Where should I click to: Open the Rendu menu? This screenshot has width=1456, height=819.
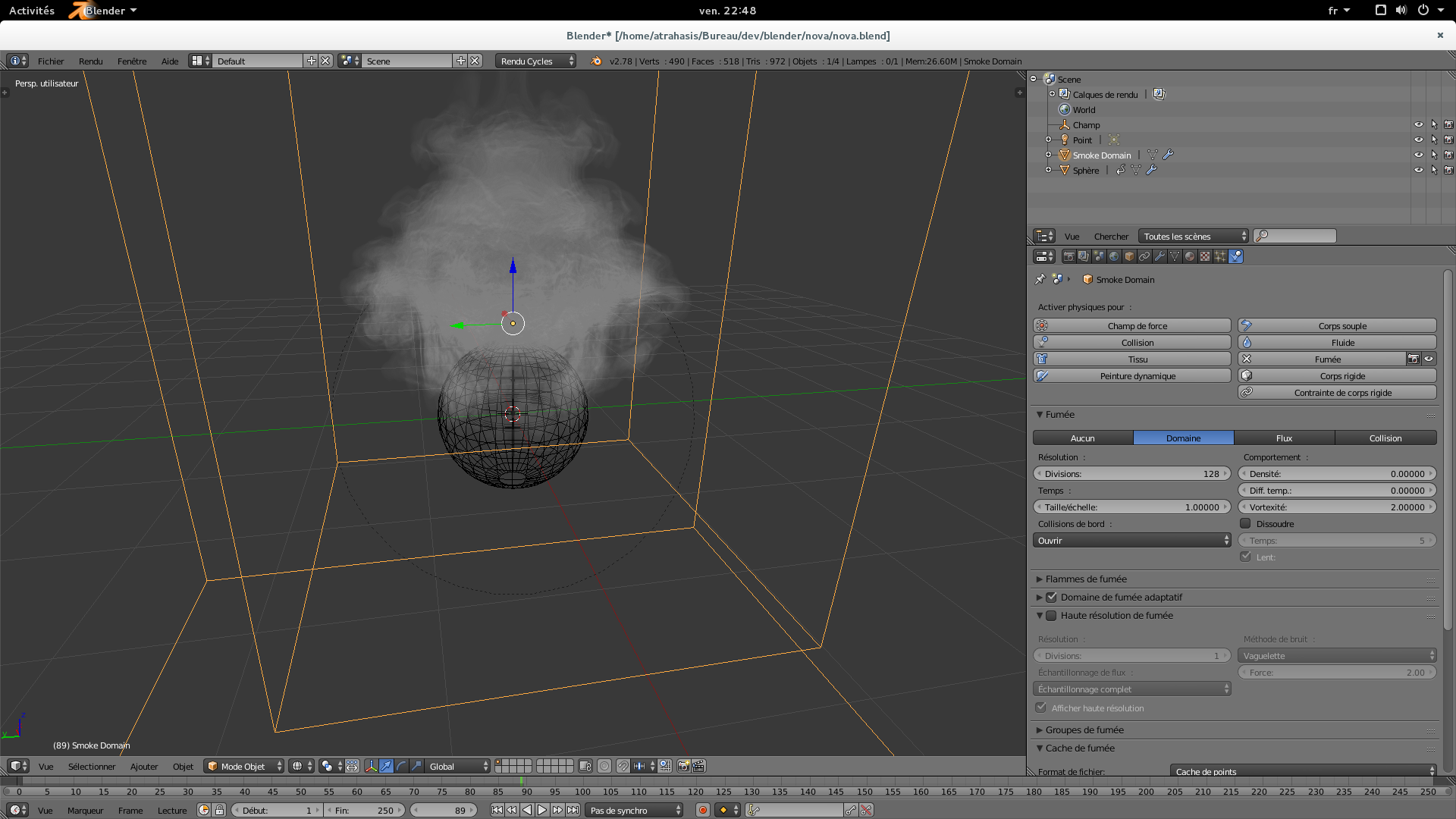coord(90,61)
